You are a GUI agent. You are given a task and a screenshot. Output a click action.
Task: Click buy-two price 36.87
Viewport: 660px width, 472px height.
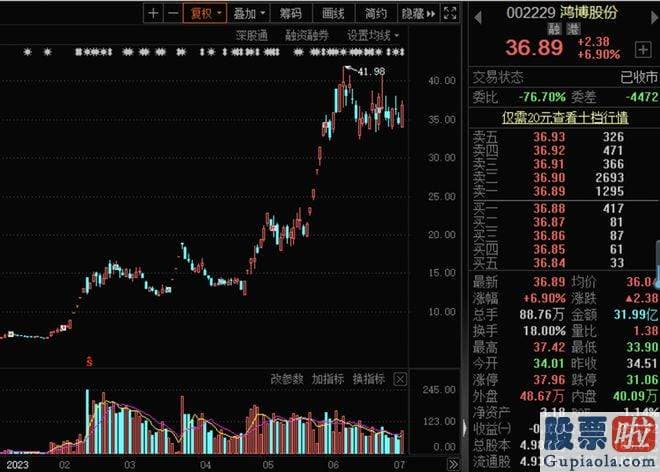coord(549,222)
